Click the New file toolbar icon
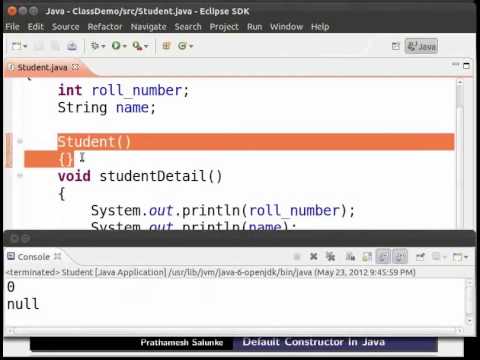The image size is (480, 360). [16, 46]
